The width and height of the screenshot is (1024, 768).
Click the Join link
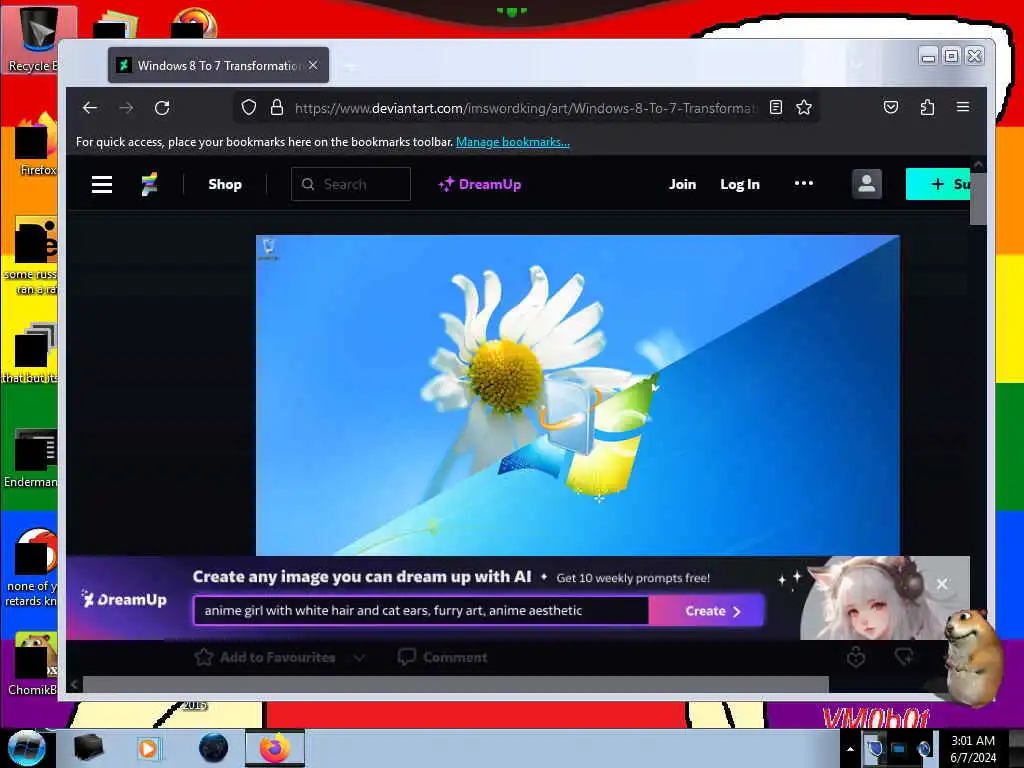[682, 184]
